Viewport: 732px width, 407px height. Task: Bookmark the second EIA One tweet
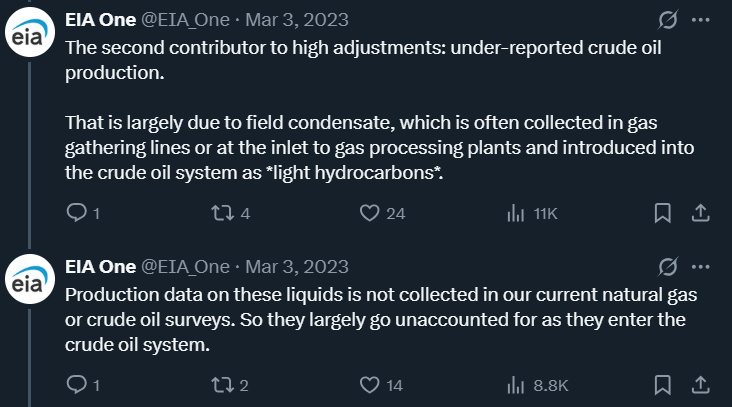coord(662,384)
